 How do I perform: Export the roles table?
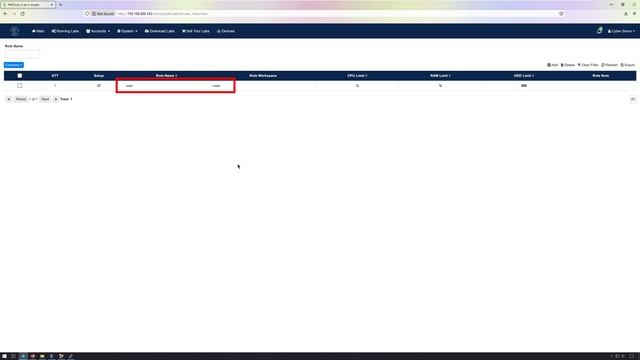(x=628, y=65)
